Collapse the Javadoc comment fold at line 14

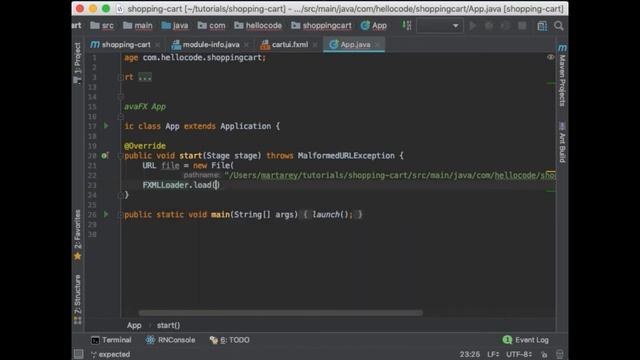(120, 97)
